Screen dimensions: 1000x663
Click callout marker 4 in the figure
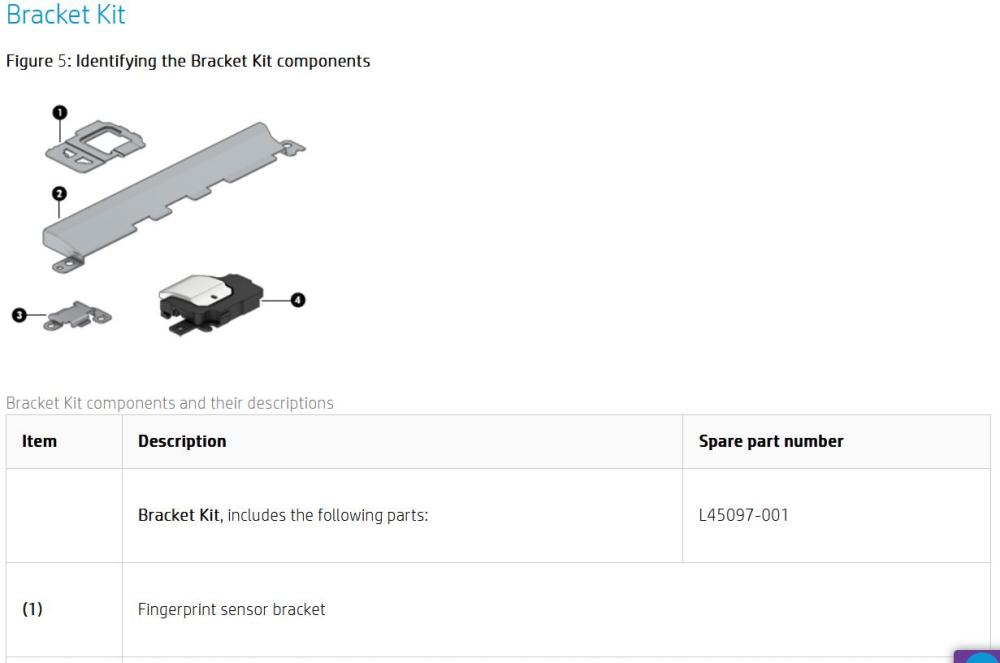(x=297, y=299)
